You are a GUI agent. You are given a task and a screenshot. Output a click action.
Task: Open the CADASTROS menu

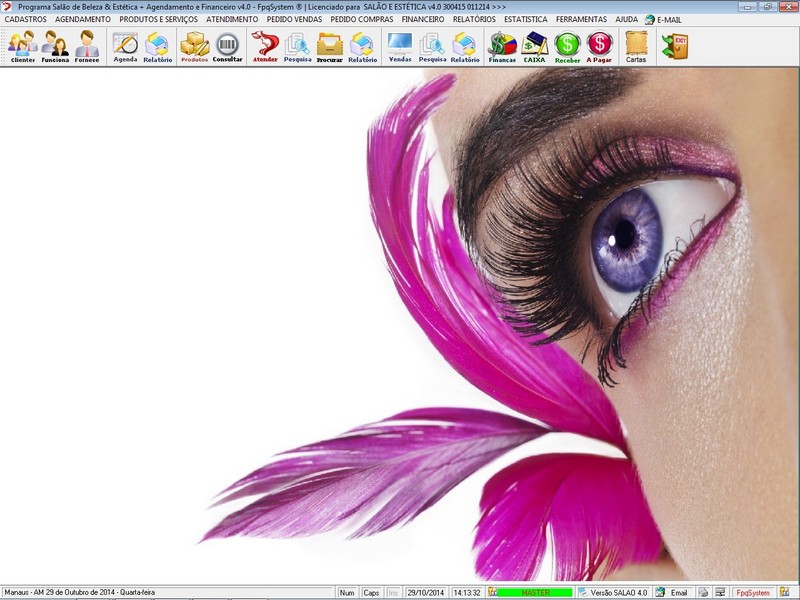[x=26, y=19]
